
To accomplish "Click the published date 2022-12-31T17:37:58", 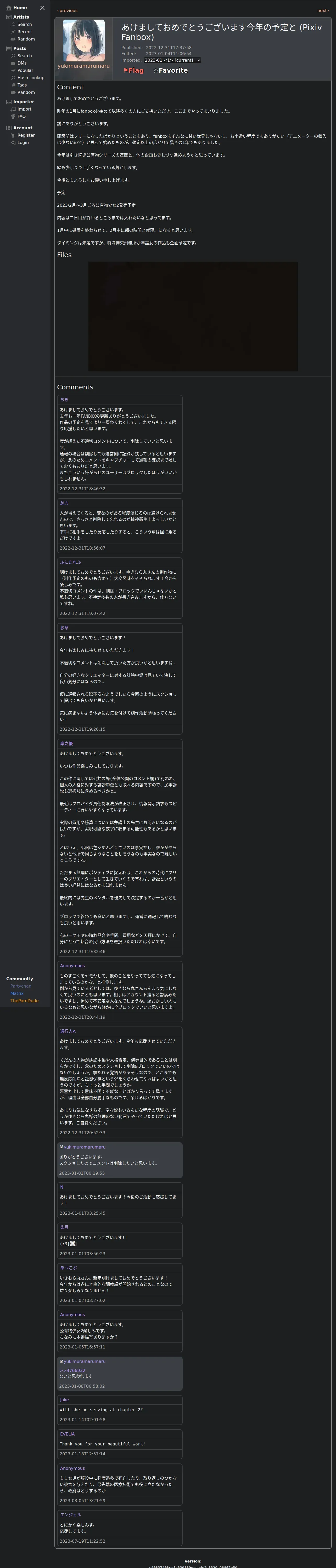I will [168, 48].
